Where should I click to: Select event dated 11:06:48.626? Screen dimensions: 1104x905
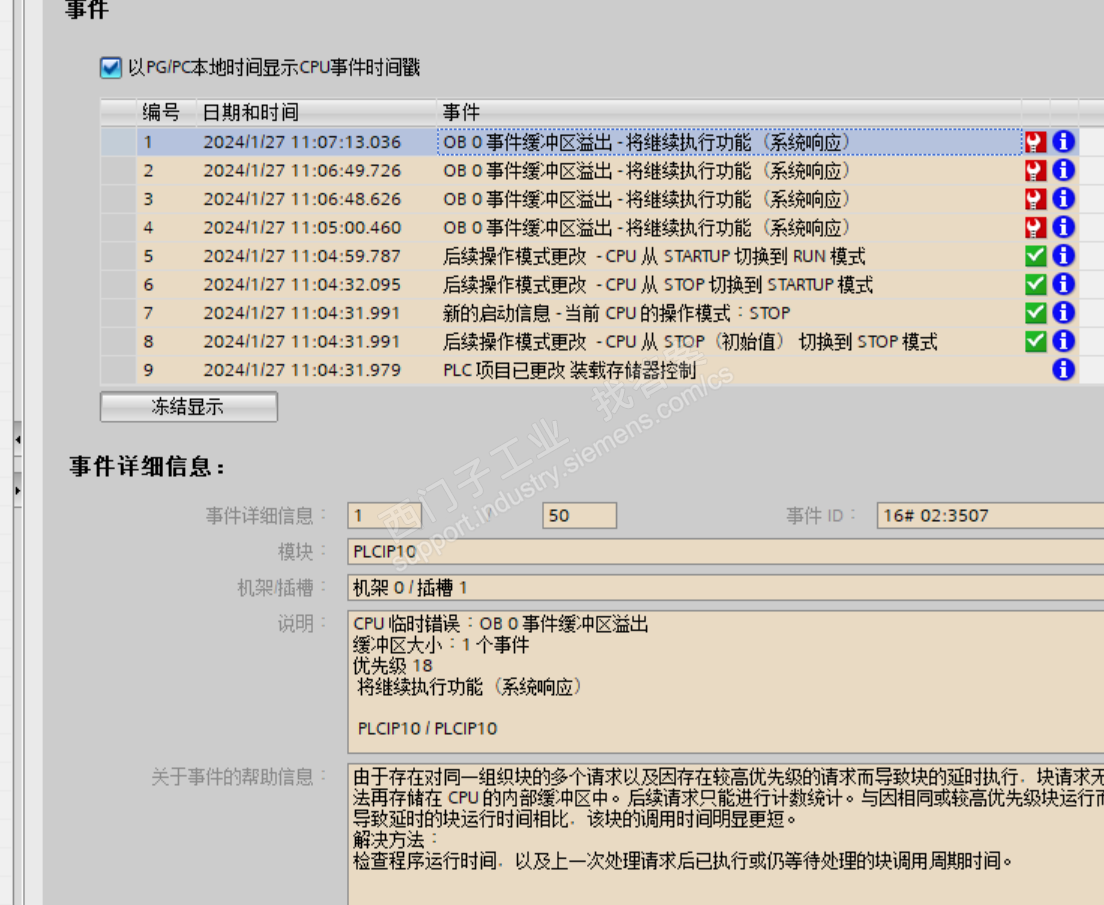pyautogui.click(x=589, y=199)
